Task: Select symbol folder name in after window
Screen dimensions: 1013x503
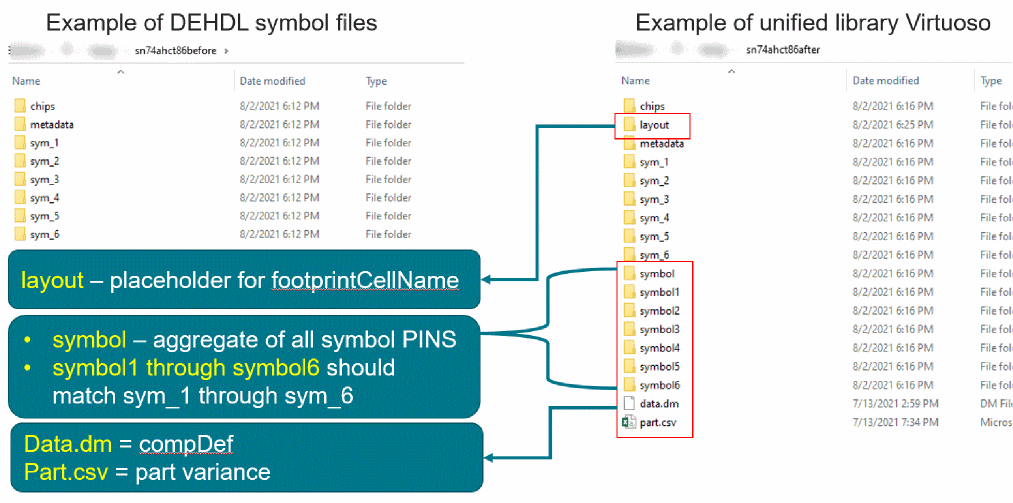Action: 656,274
